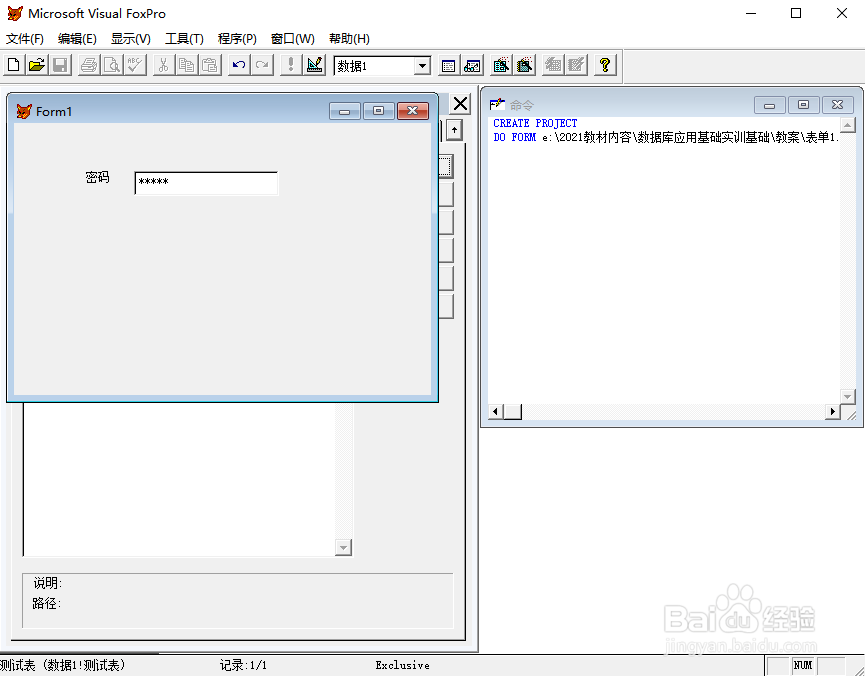Click the Paste clipboard icon
The image size is (865, 676).
coord(210,65)
